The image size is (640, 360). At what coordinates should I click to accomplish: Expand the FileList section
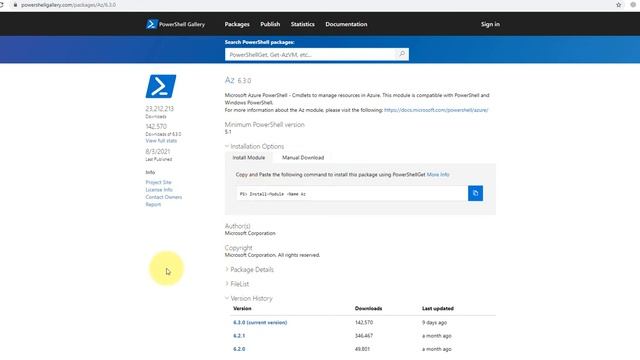point(237,284)
